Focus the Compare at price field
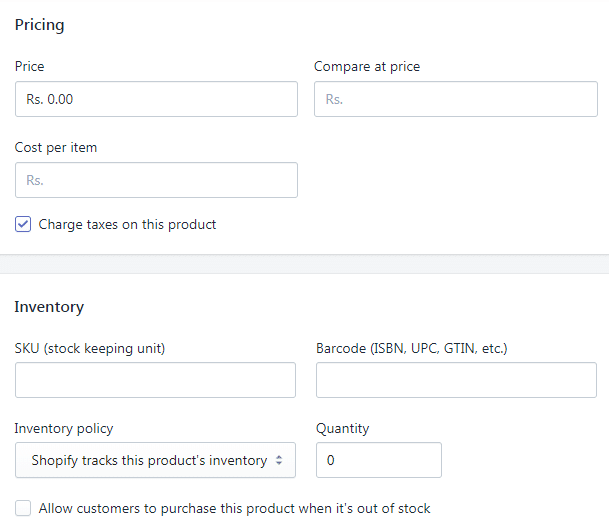Screen dimensions: 609x527 (456, 99)
